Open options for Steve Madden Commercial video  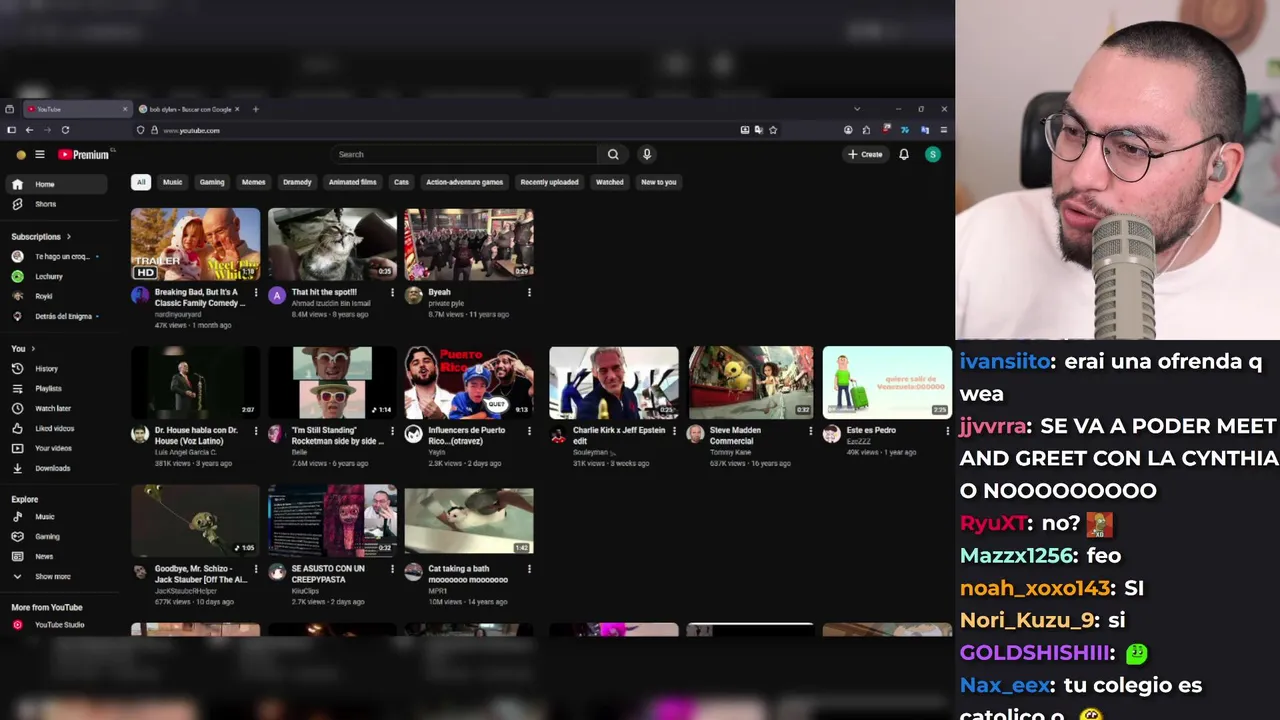[x=810, y=431]
